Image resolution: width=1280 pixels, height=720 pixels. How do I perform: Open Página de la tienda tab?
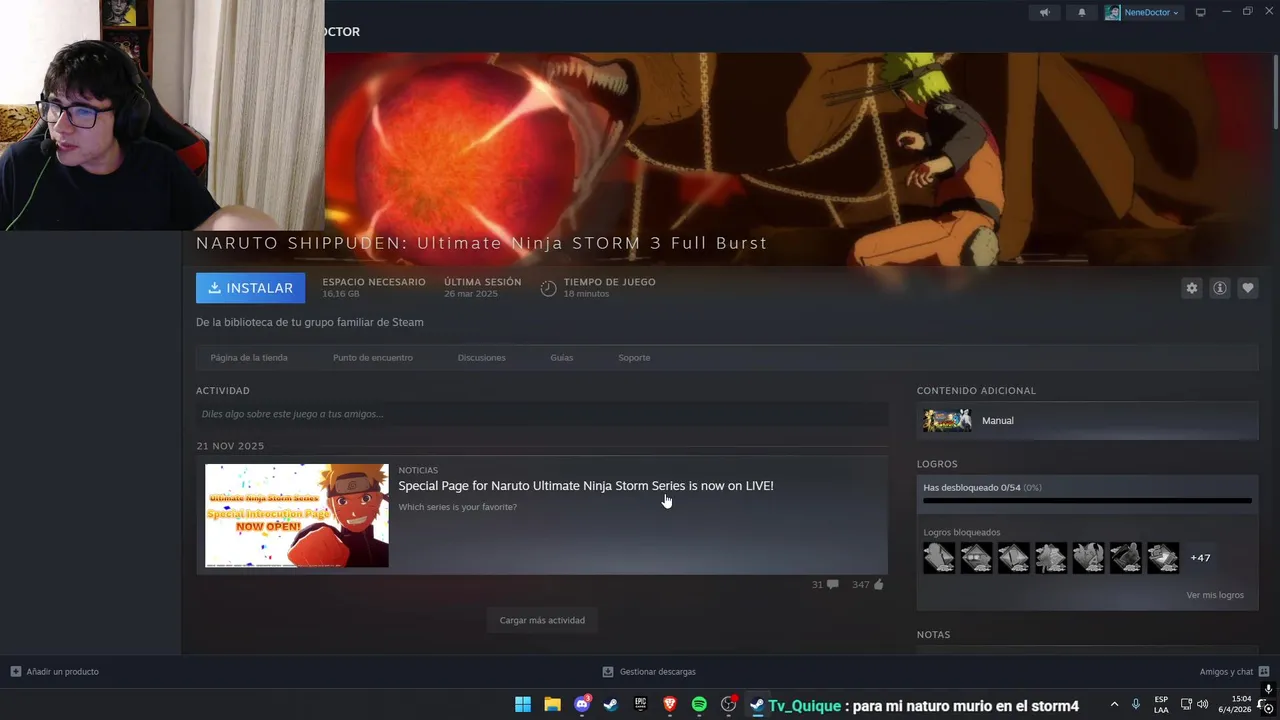coord(249,357)
